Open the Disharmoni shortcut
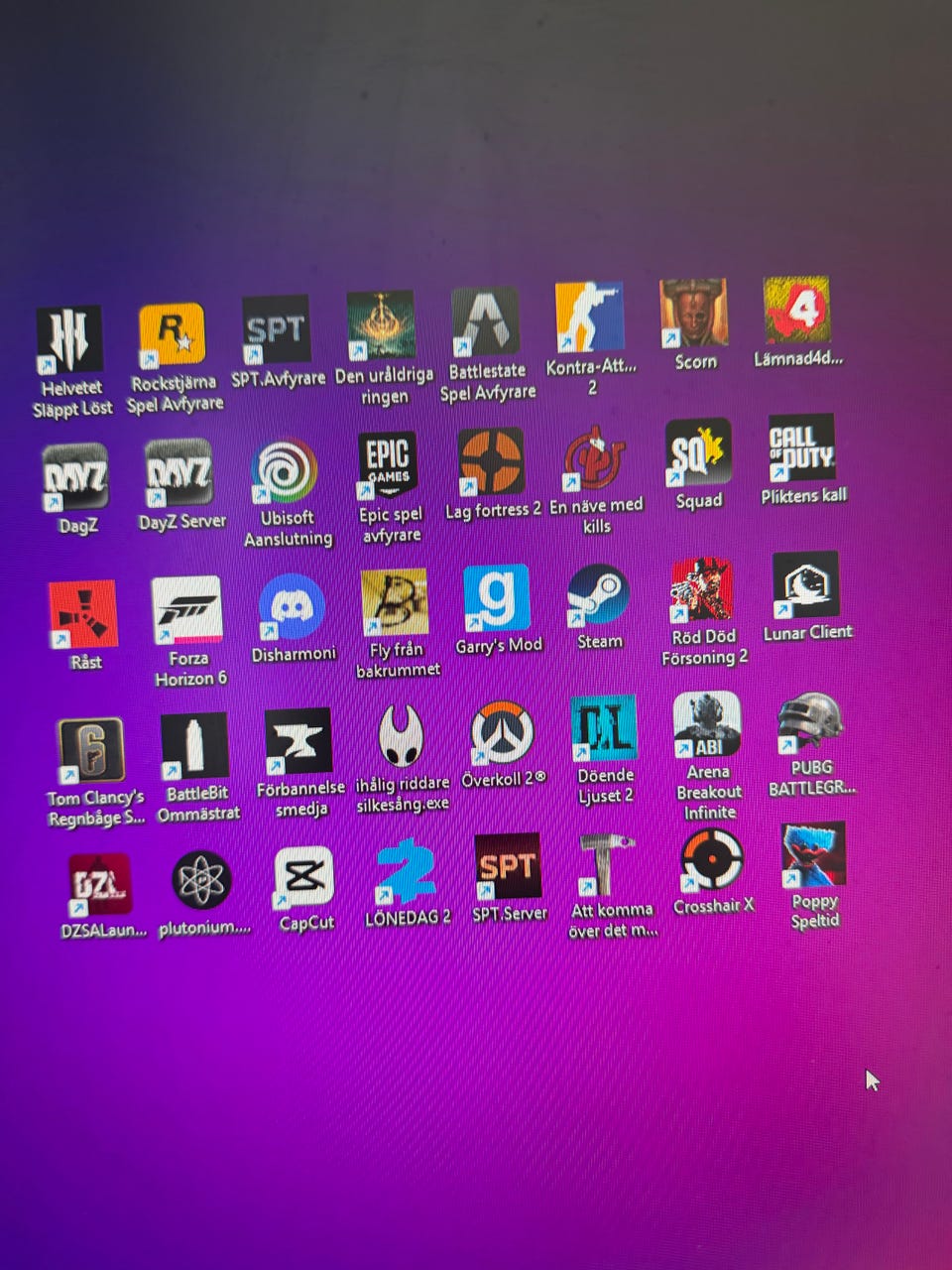The height and width of the screenshot is (1270, 952). pos(292,606)
